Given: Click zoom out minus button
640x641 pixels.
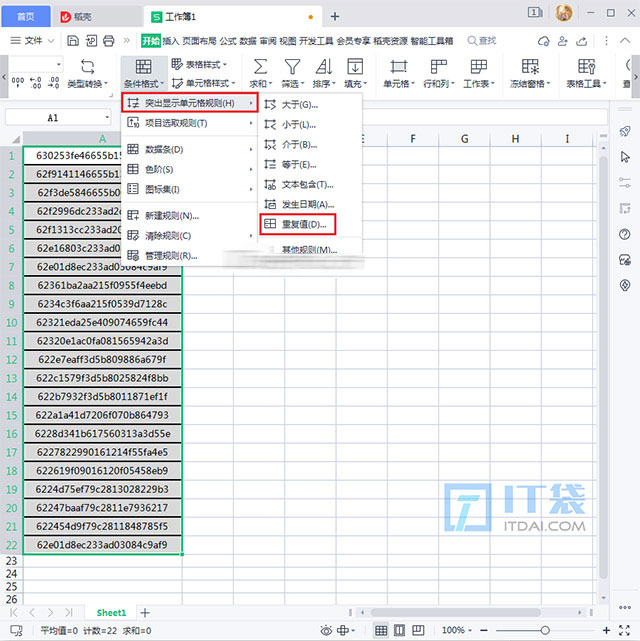Looking at the screenshot, I should tap(483, 630).
